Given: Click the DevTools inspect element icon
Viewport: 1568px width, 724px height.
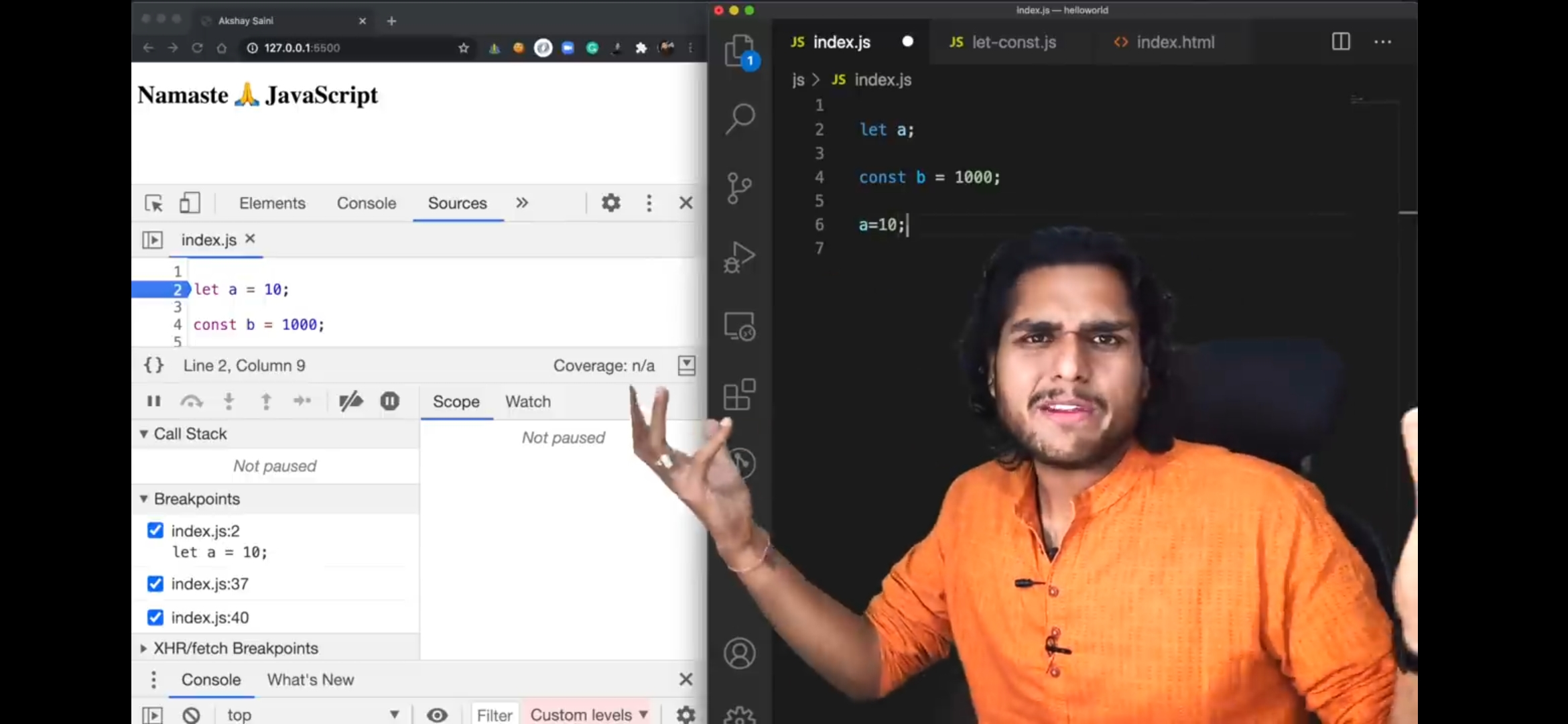Looking at the screenshot, I should coord(153,203).
